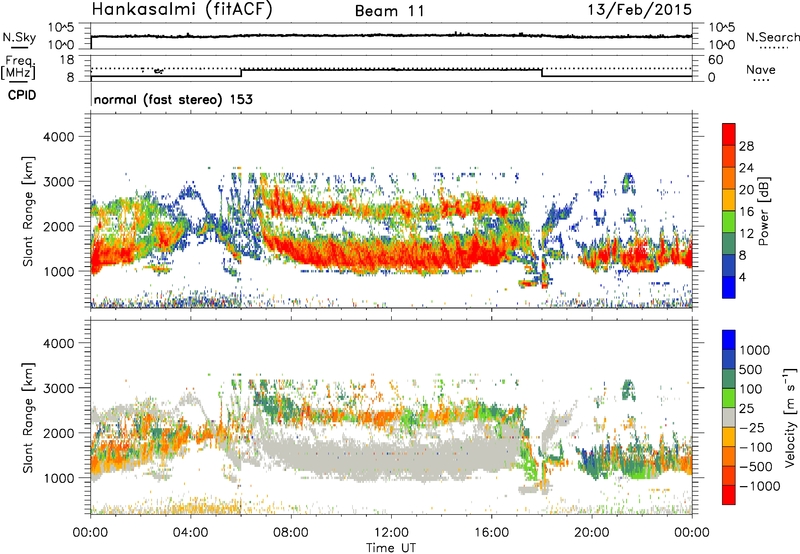Click the Velocity [m s-1] colorbar title

(x=790, y=417)
